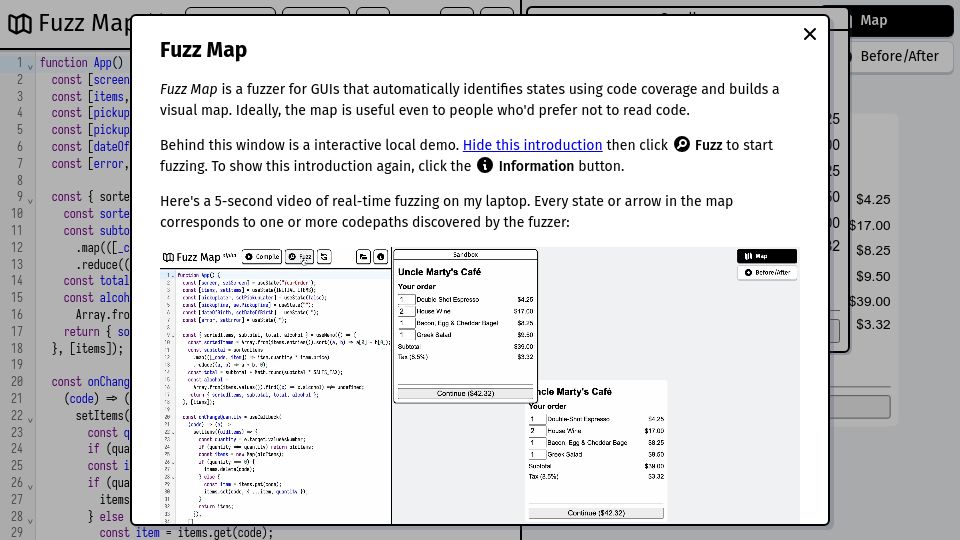
Task: Click the 'const [pickup' code on line 4
Action: pos(91,113)
